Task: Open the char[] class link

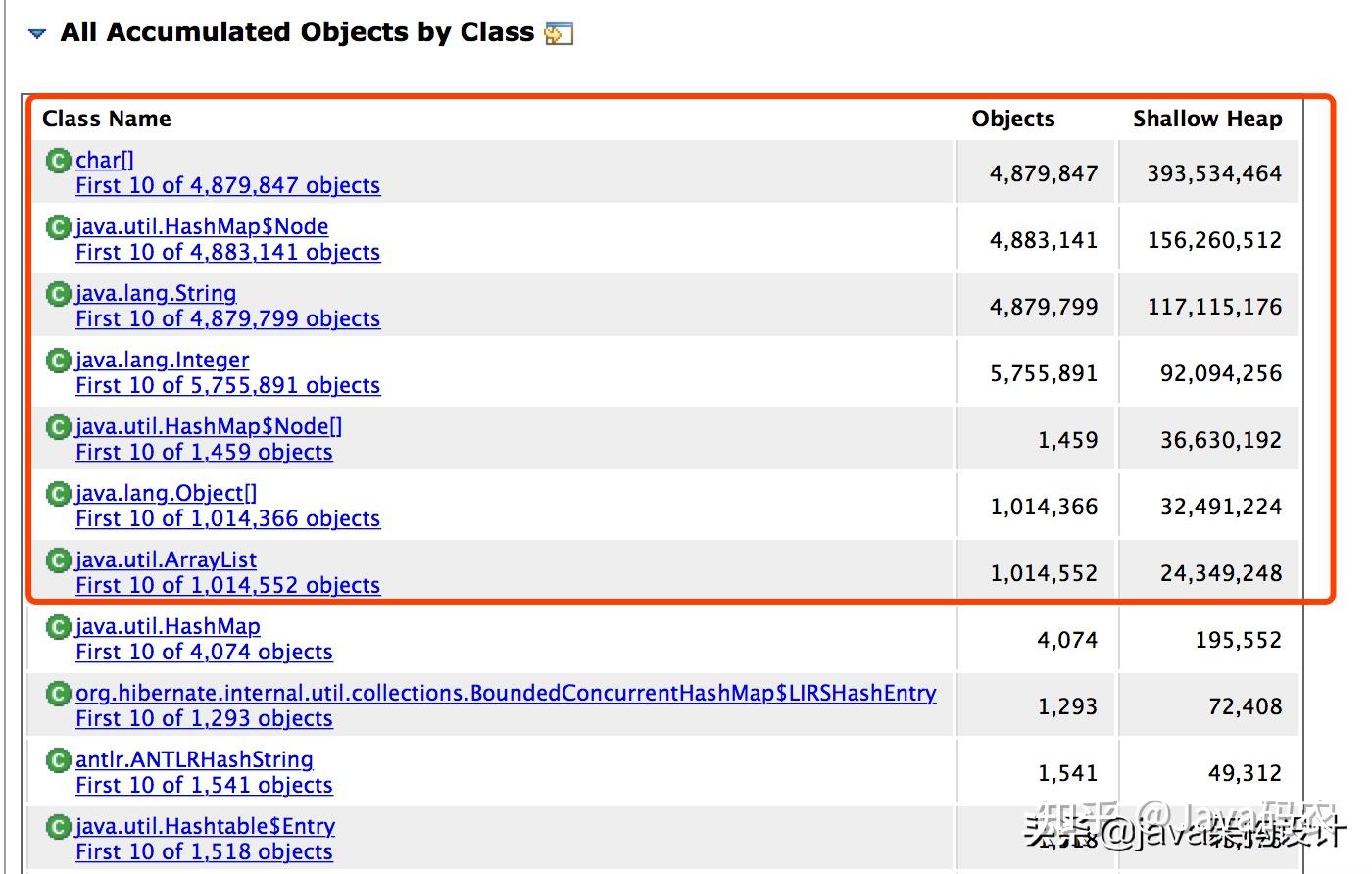Action: point(105,160)
